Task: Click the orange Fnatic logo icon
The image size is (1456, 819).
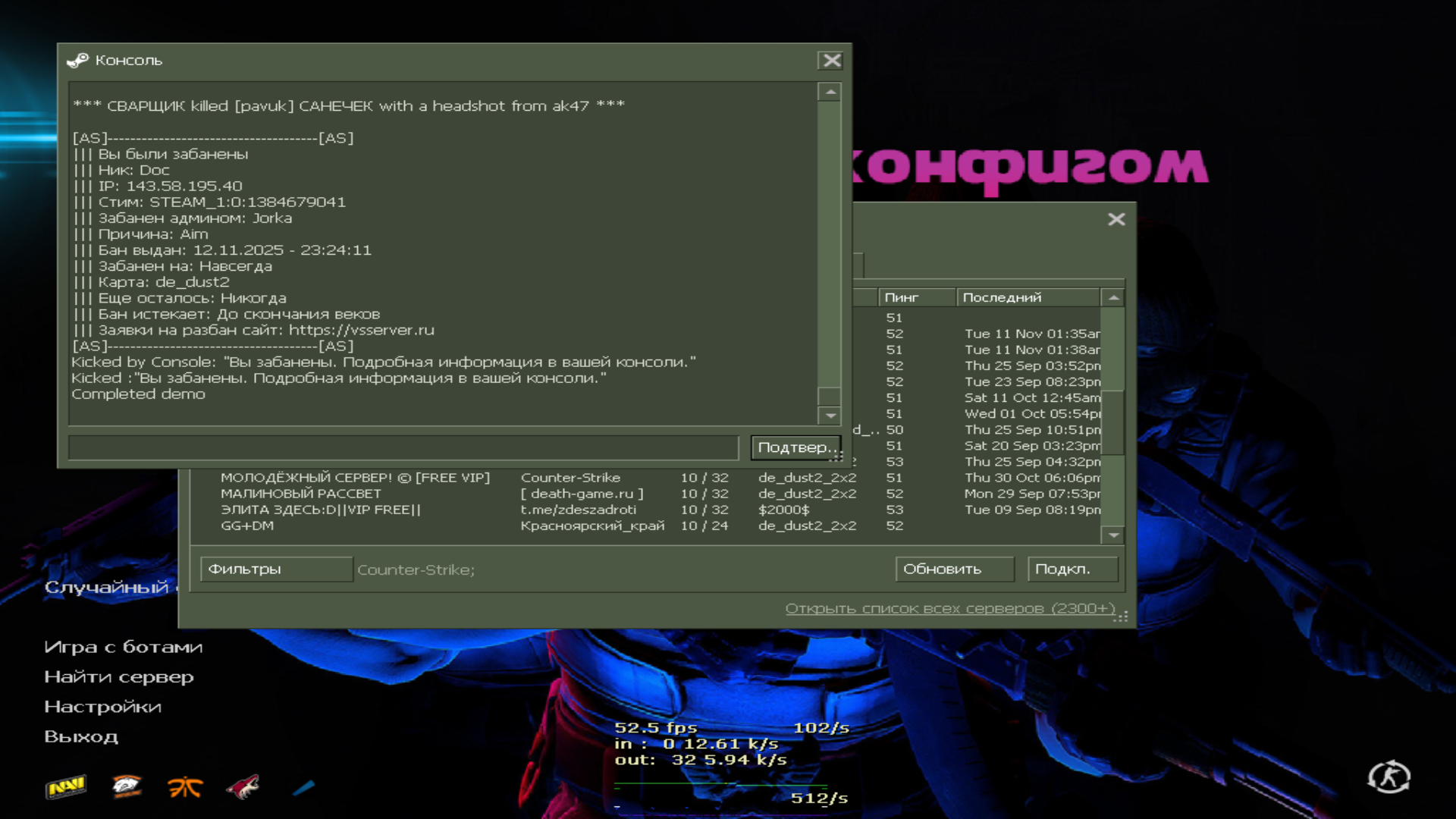Action: [184, 787]
